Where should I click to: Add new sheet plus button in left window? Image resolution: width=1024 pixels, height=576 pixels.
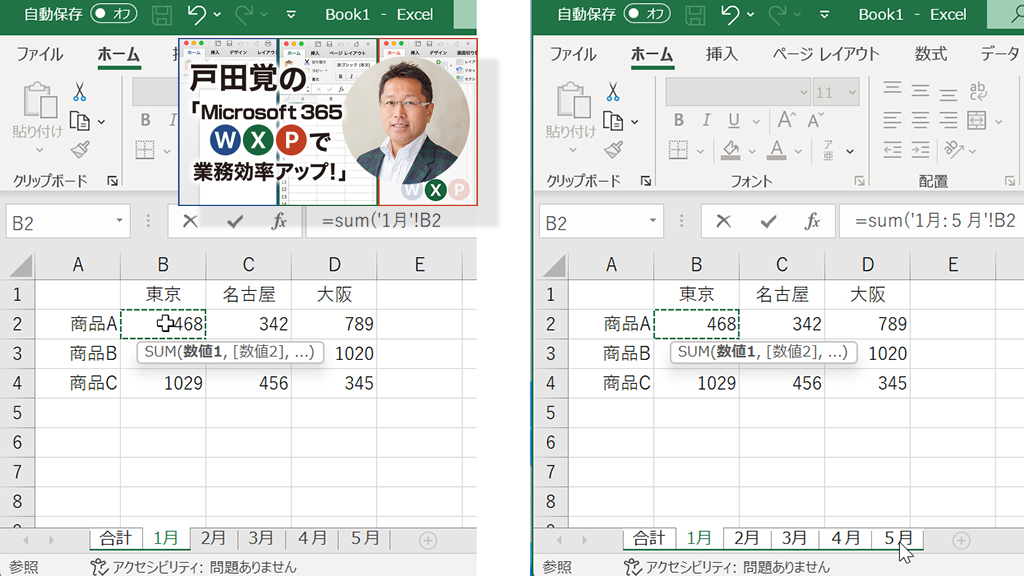428,541
